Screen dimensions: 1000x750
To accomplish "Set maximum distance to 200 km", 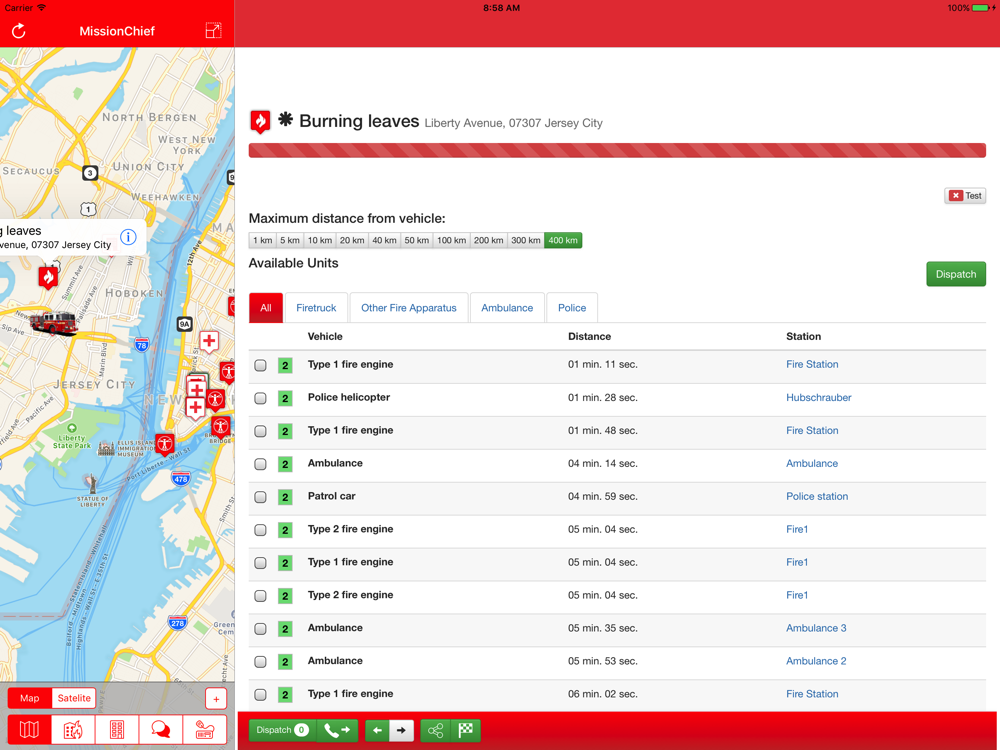I will click(x=489, y=240).
